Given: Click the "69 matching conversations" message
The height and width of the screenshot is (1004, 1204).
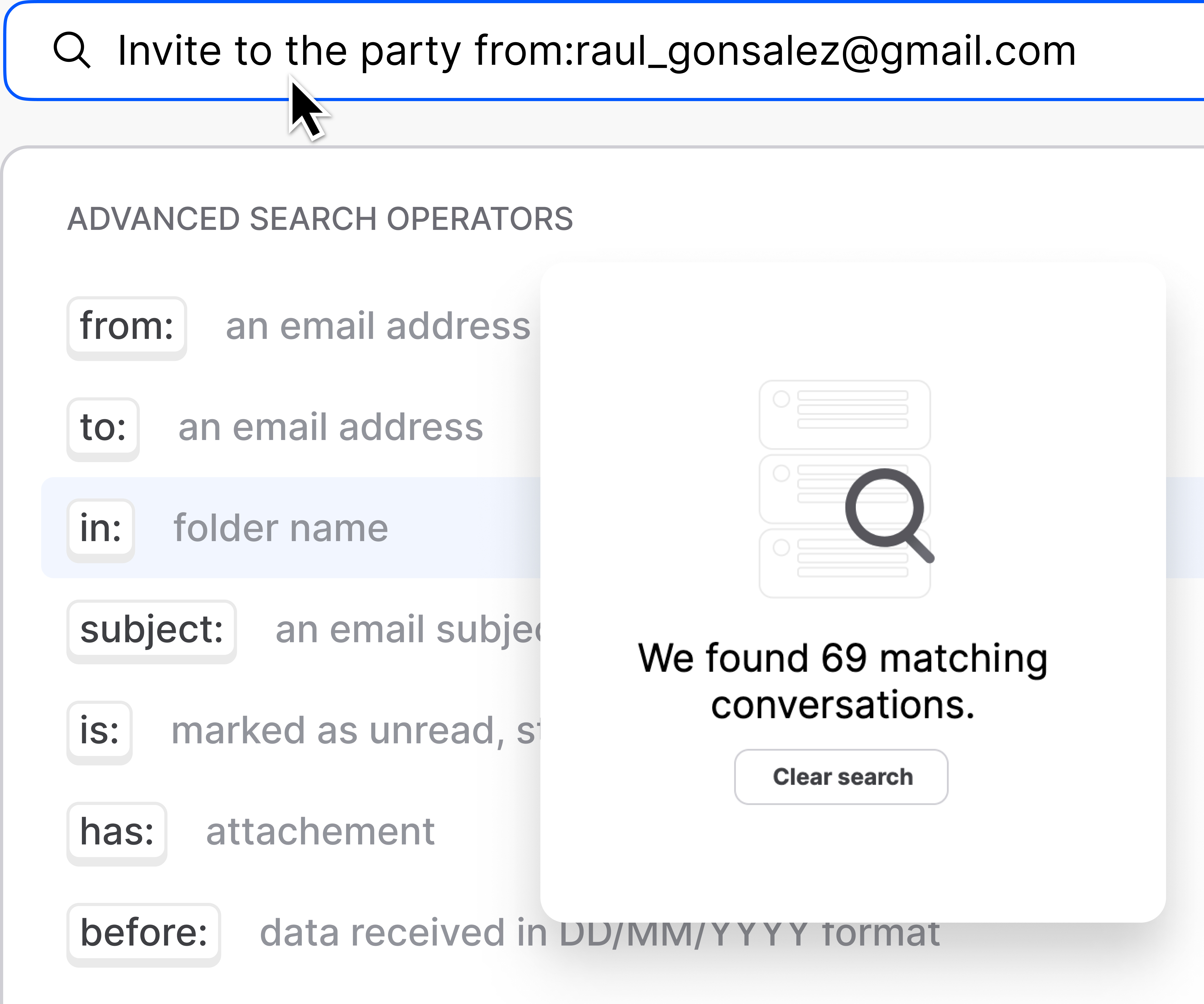Looking at the screenshot, I should pos(843,681).
